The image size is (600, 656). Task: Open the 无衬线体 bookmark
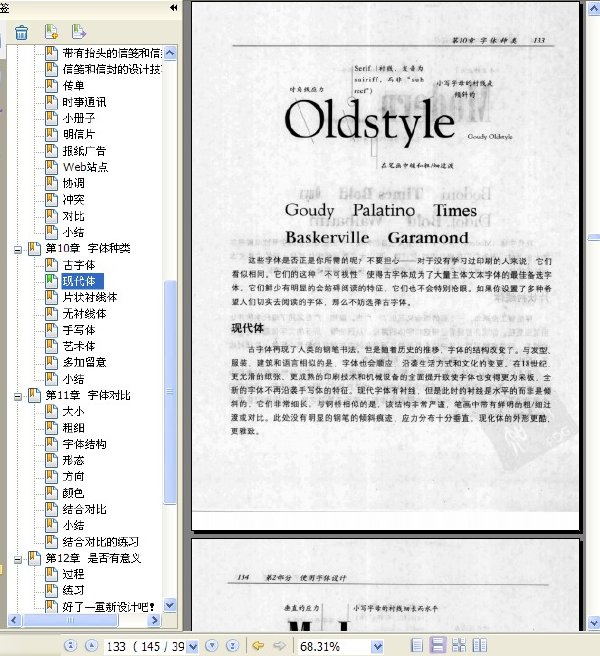pos(85,314)
